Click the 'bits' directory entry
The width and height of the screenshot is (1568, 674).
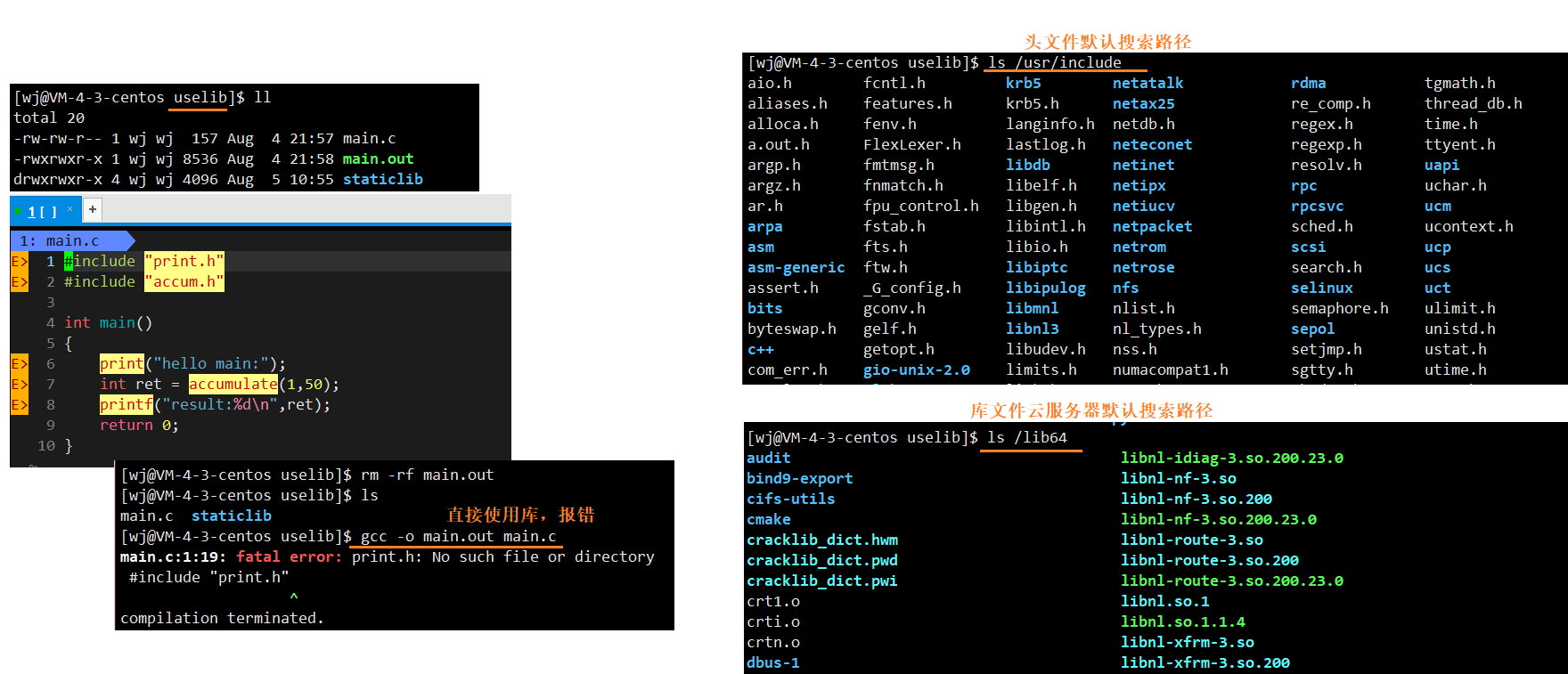click(765, 308)
